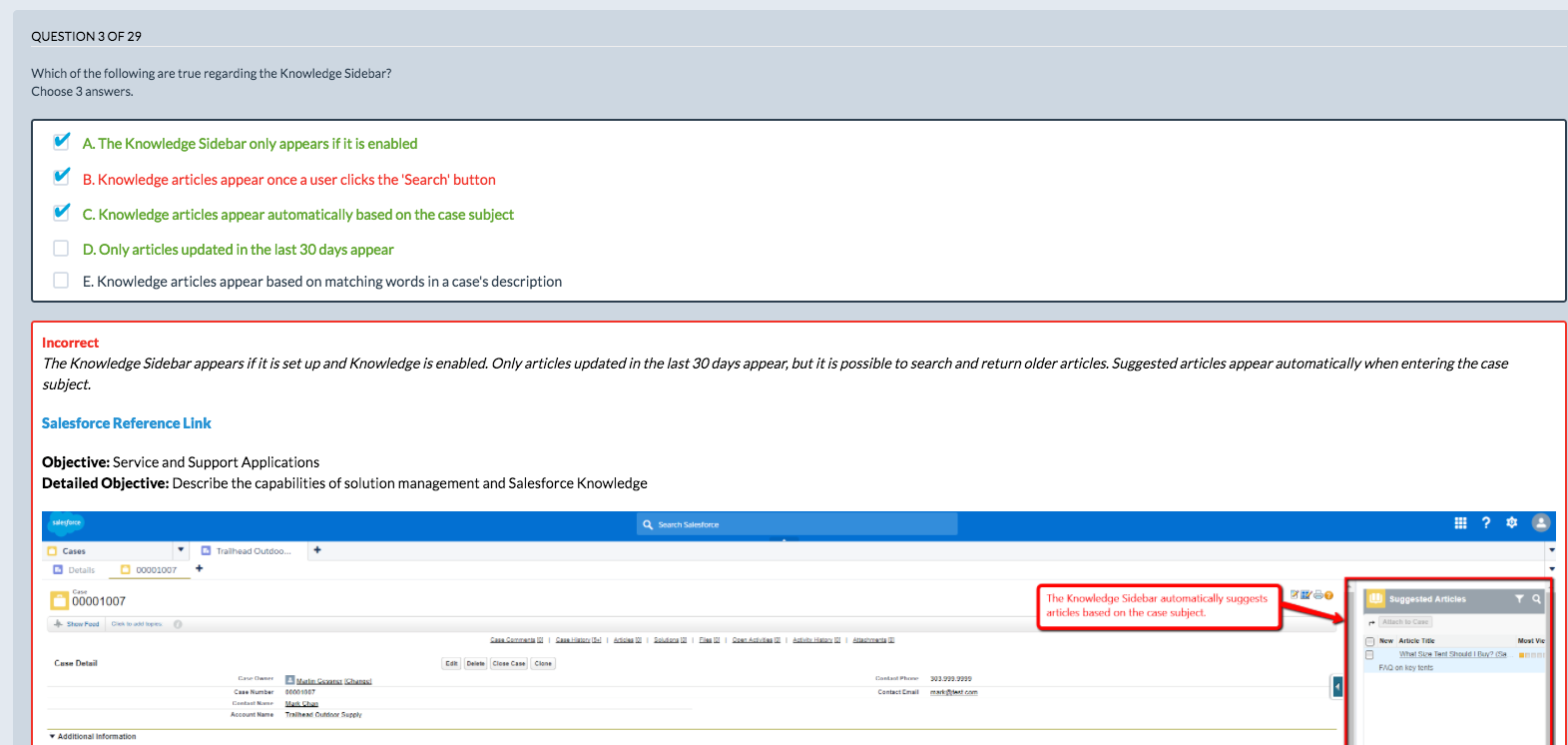Viewport: 1568px width, 745px height.
Task: Check the 'What Size Tent' article checkbox
Action: click(x=1369, y=655)
